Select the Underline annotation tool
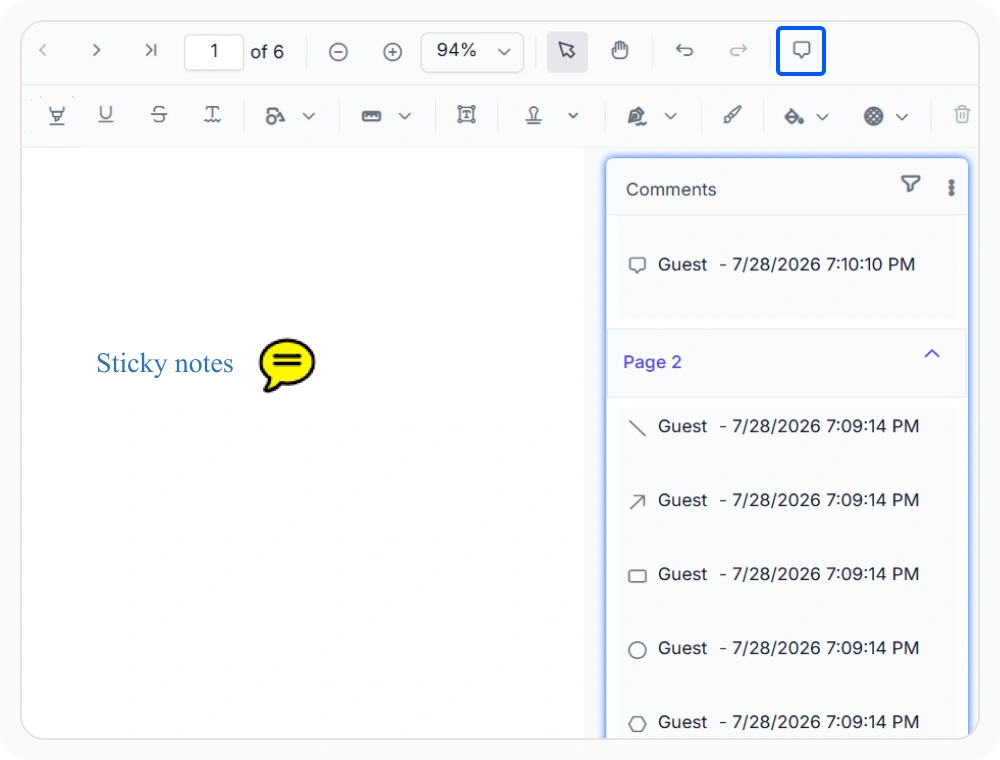The height and width of the screenshot is (760, 1000). point(106,115)
